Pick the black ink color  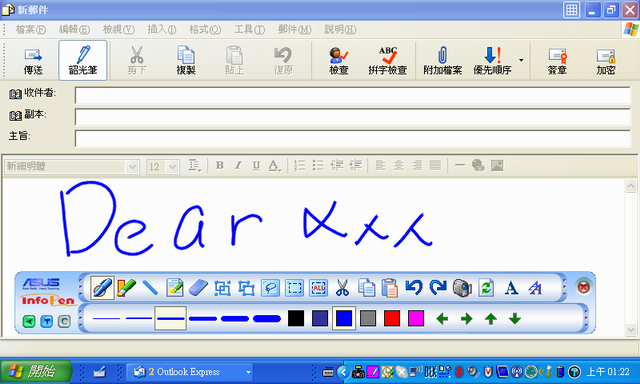296,318
